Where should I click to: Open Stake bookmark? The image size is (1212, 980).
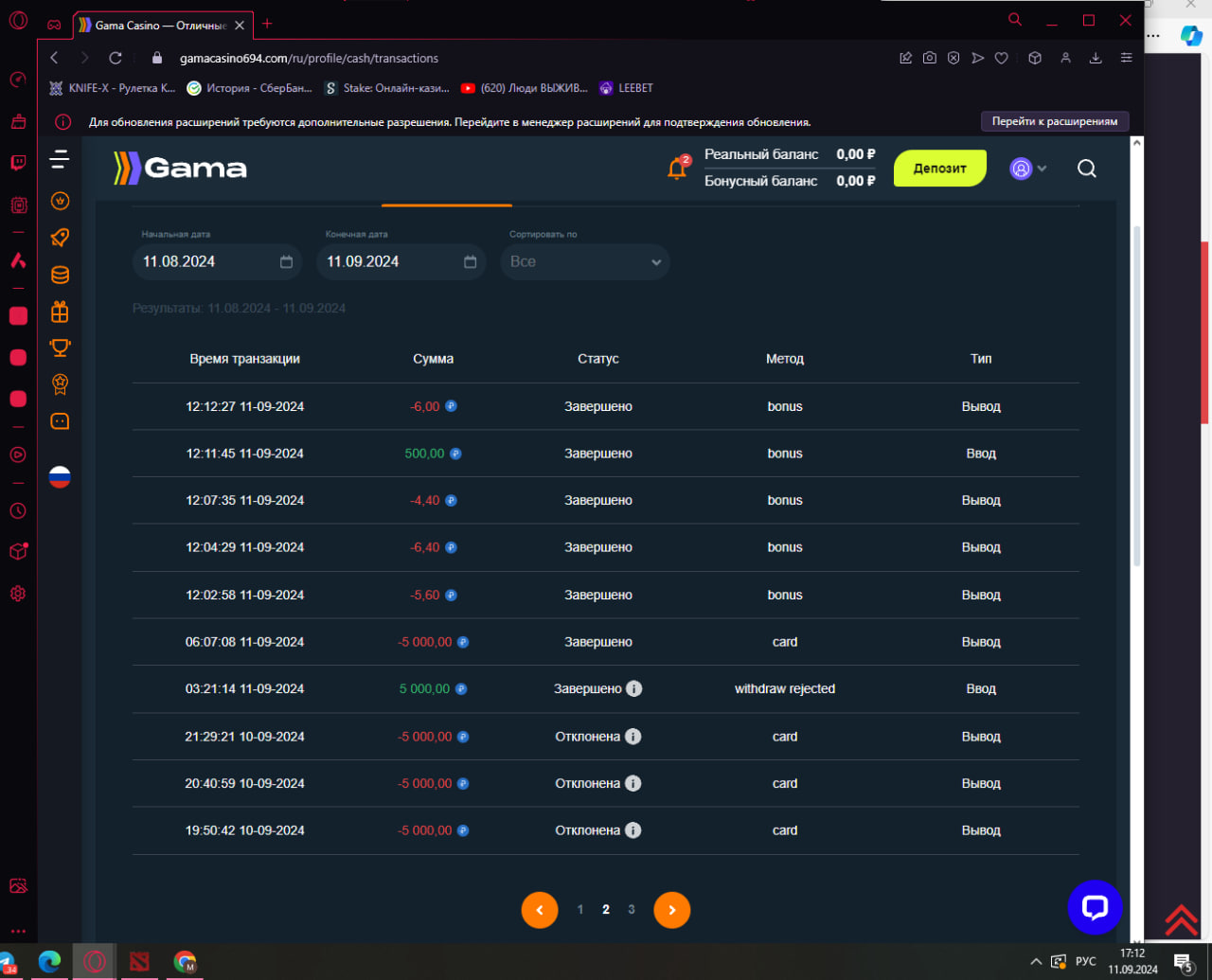coord(387,88)
